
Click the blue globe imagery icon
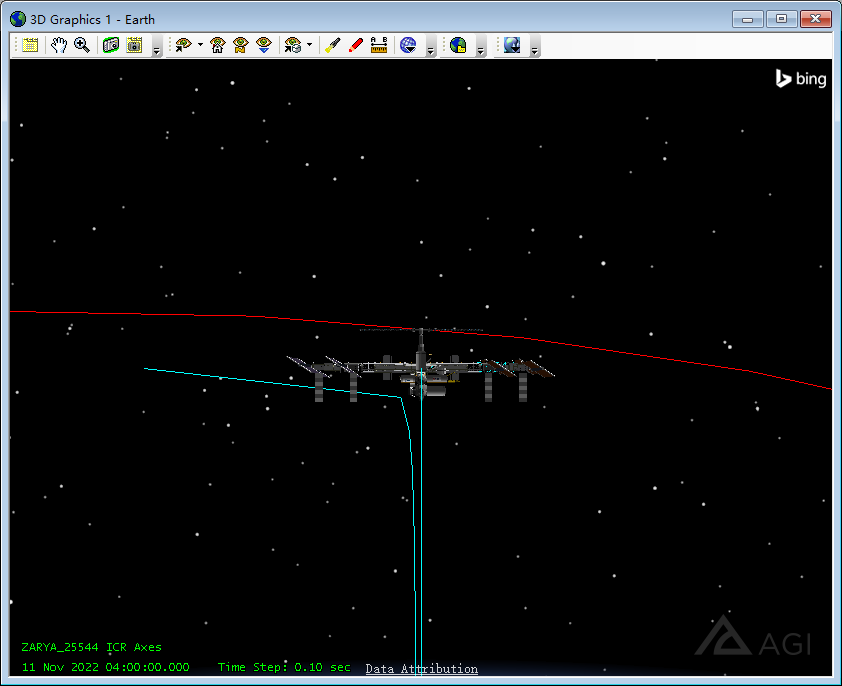click(x=408, y=45)
